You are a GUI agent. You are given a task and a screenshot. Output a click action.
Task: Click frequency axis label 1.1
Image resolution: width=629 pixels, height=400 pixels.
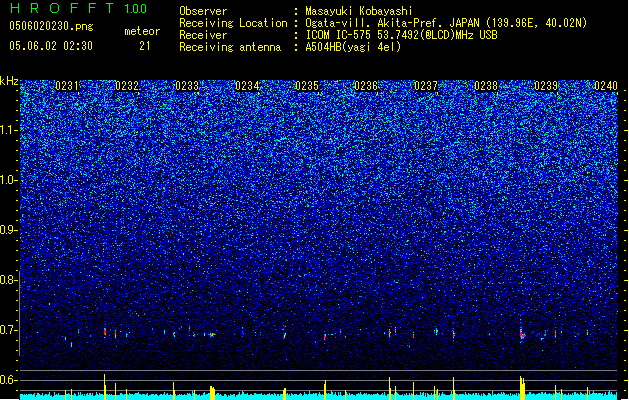8,130
